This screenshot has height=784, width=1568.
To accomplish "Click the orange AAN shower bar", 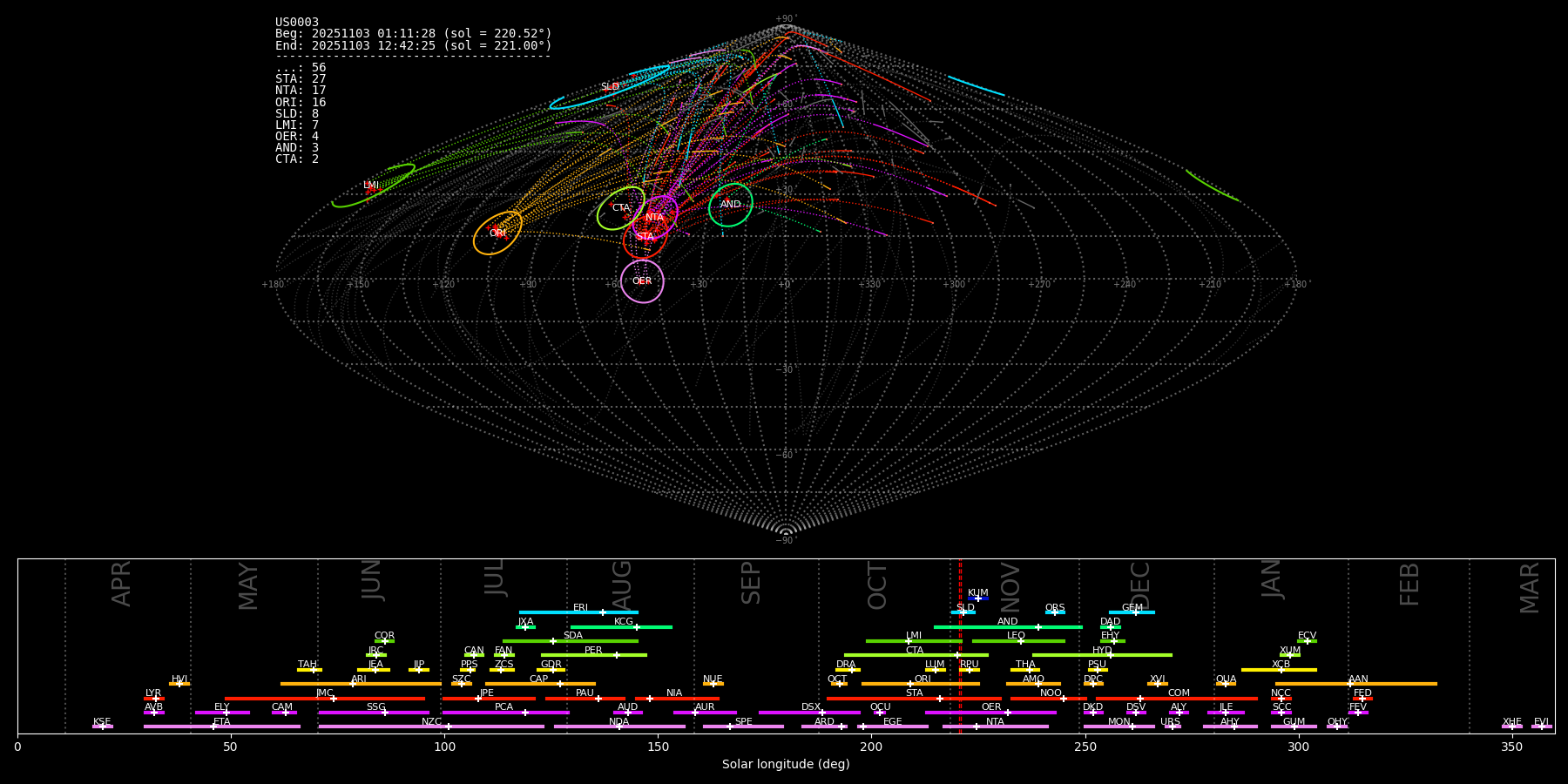I will click(x=1356, y=684).
